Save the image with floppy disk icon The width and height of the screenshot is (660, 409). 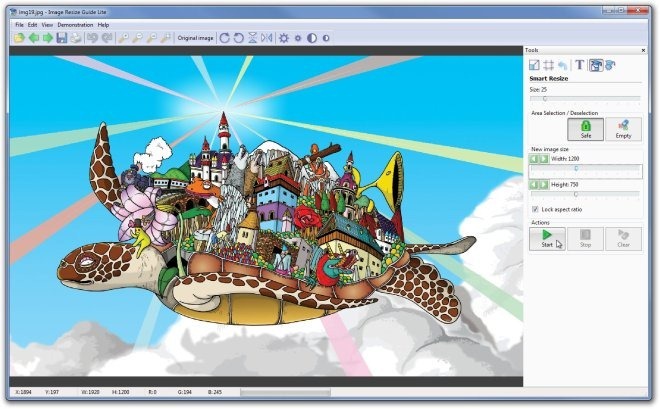point(62,38)
